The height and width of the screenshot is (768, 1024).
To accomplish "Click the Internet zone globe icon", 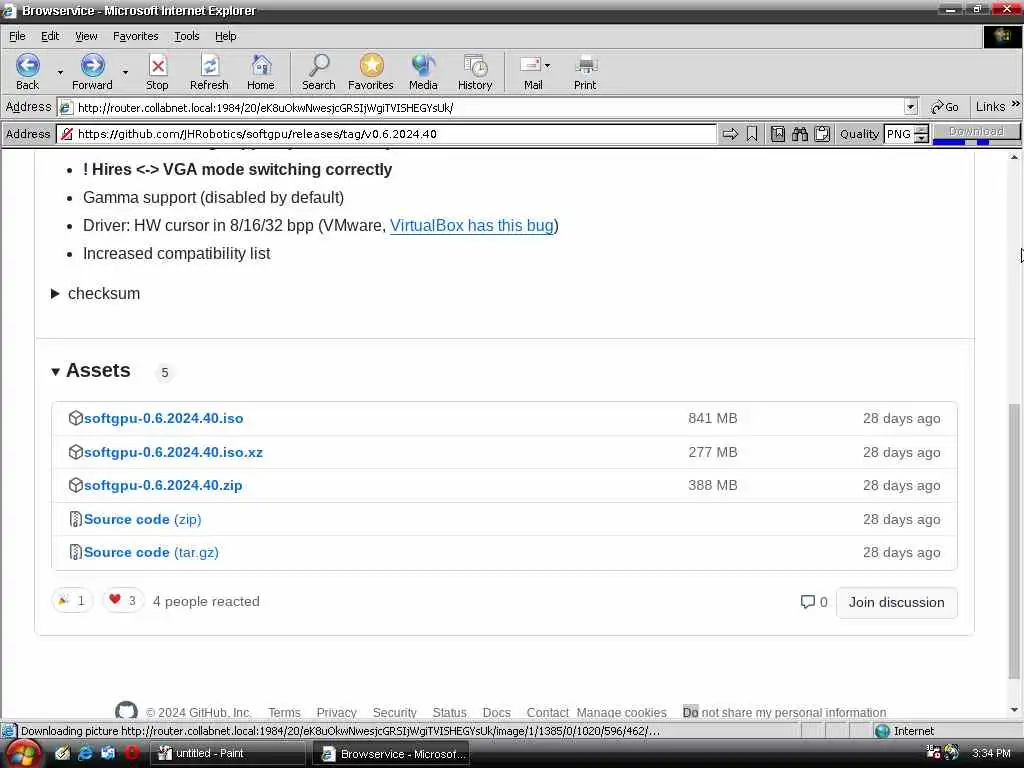I will point(882,731).
